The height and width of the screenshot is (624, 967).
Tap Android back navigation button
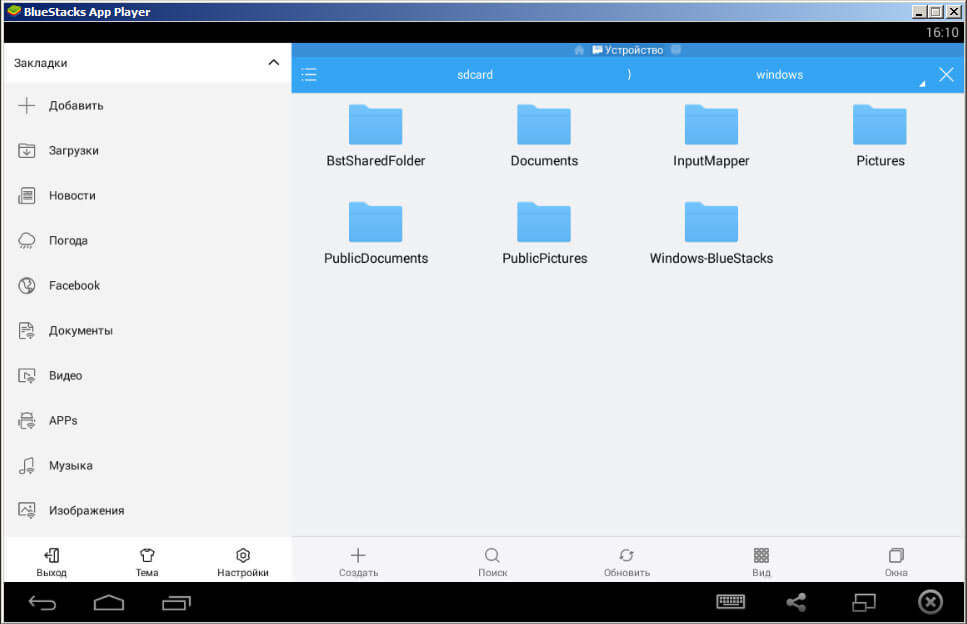[42, 602]
